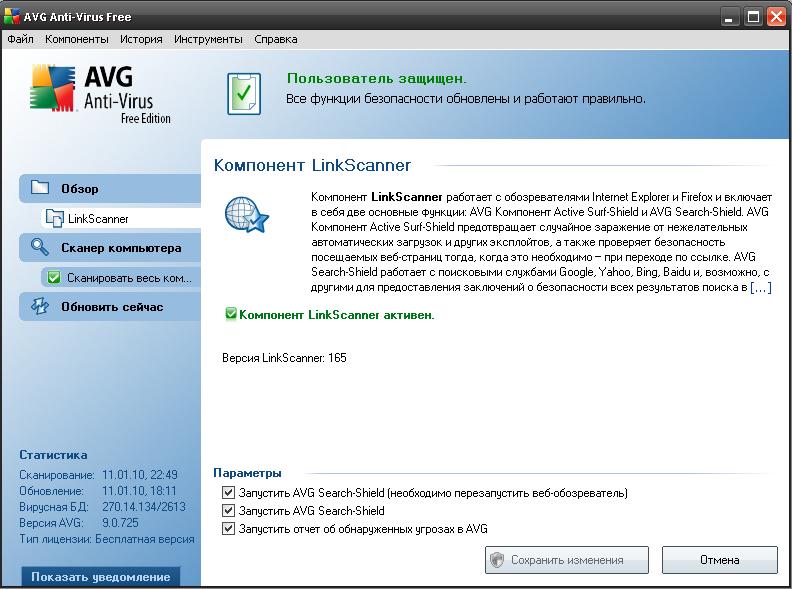This screenshot has width=792, height=589.
Task: Click the globe LinkScanner component icon
Action: 246,215
